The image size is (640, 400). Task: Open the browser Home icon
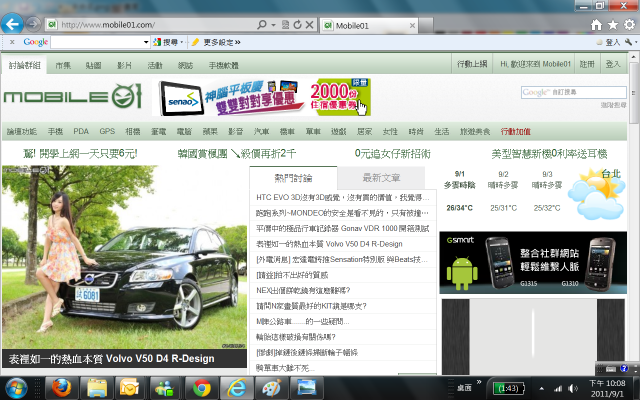click(x=596, y=25)
